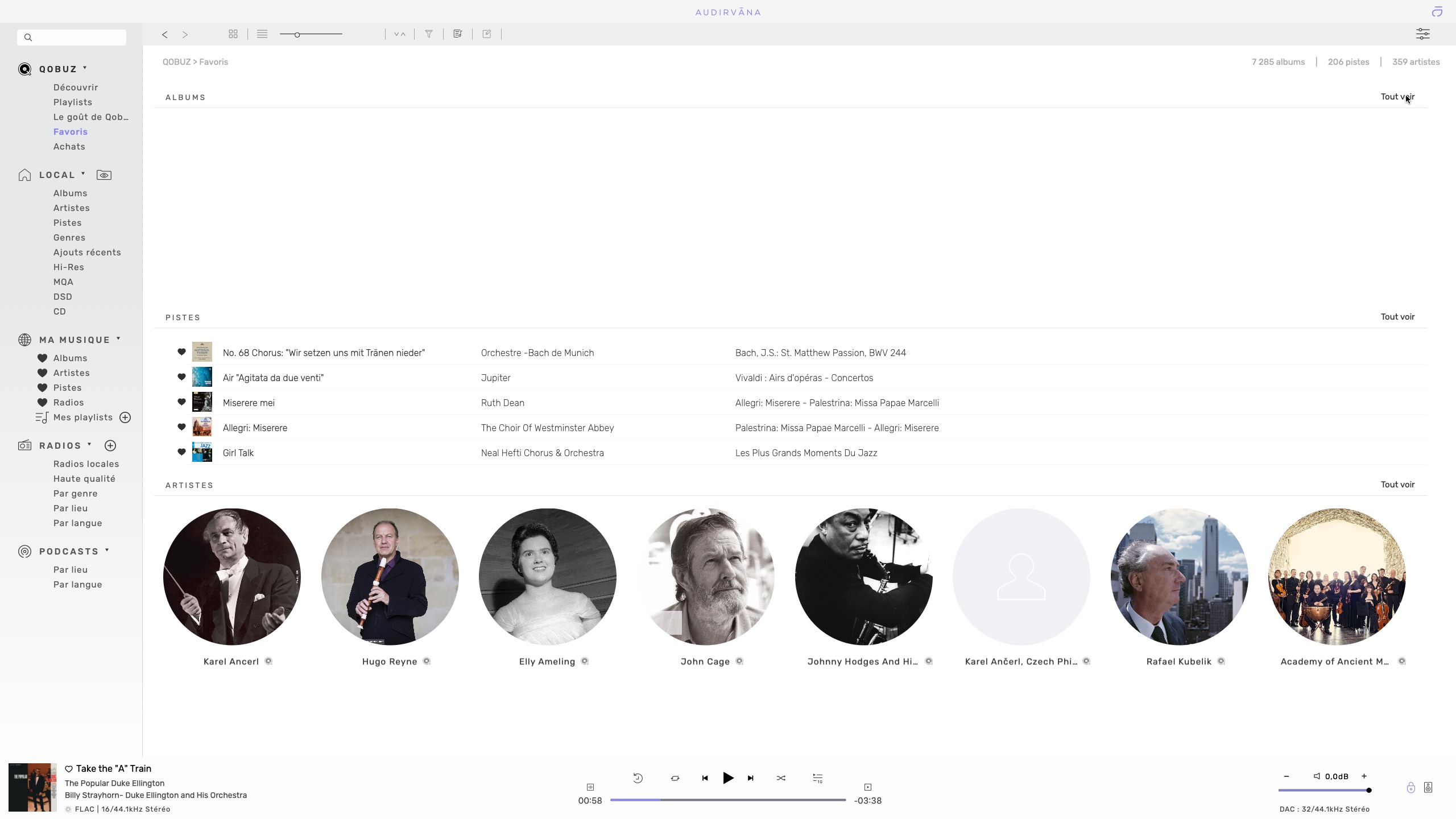Add a new radio with plus icon
1456x819 pixels.
coord(110,446)
